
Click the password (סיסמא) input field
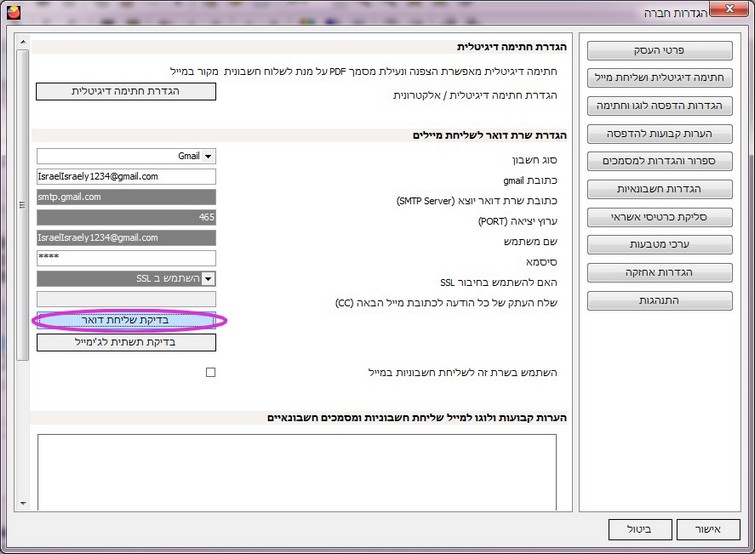point(126,258)
